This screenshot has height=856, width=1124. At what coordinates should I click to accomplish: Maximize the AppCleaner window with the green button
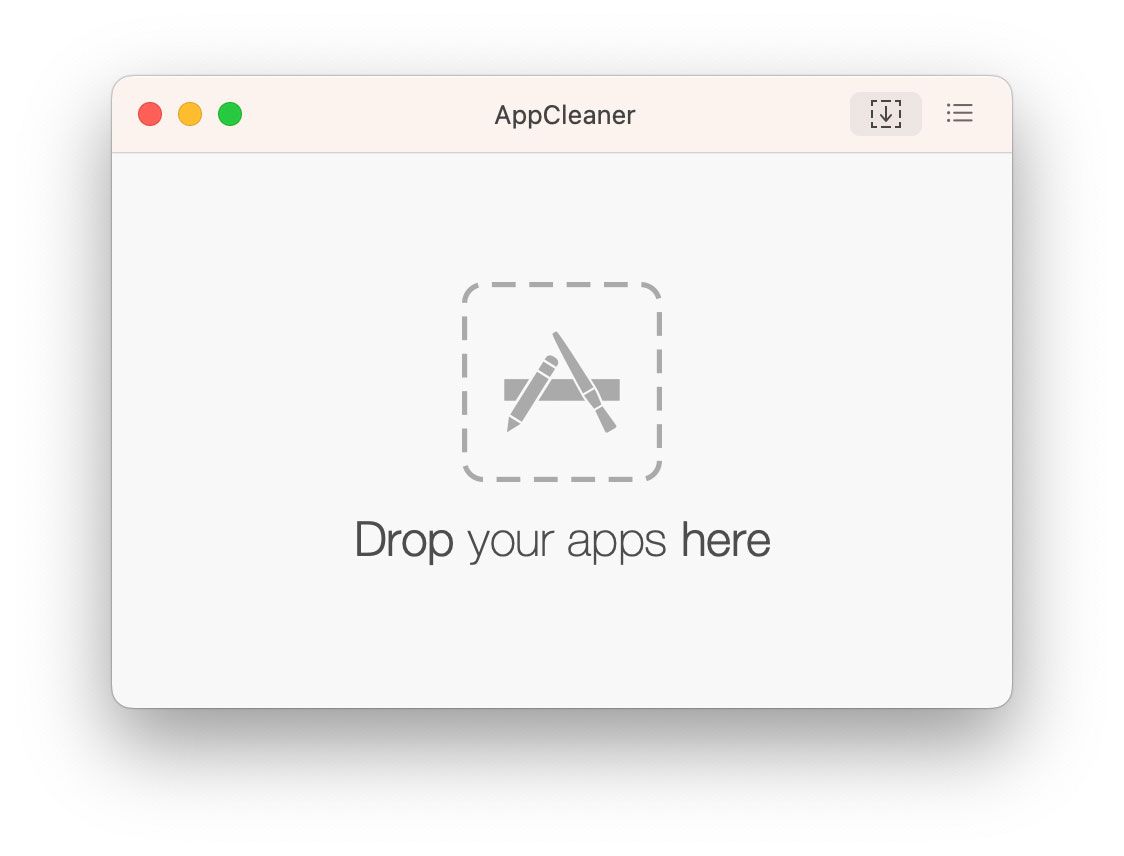(x=230, y=114)
